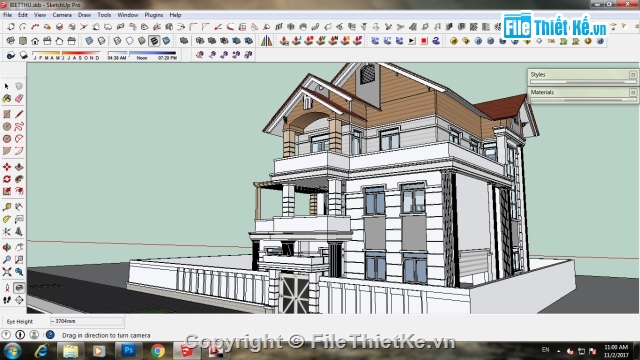The width and height of the screenshot is (640, 360).
Task: Click the red Stop button
Action: coord(424,41)
